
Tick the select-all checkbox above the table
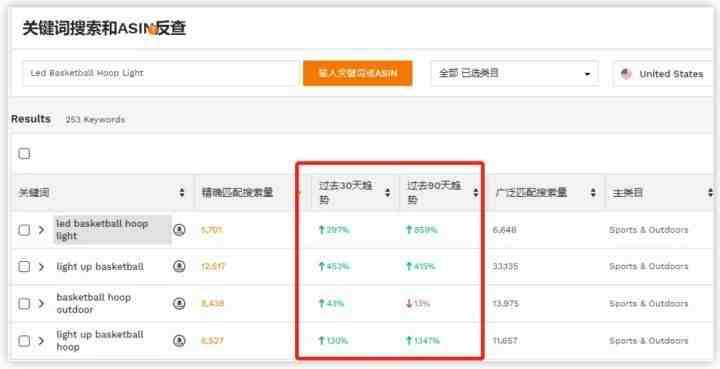pyautogui.click(x=24, y=154)
